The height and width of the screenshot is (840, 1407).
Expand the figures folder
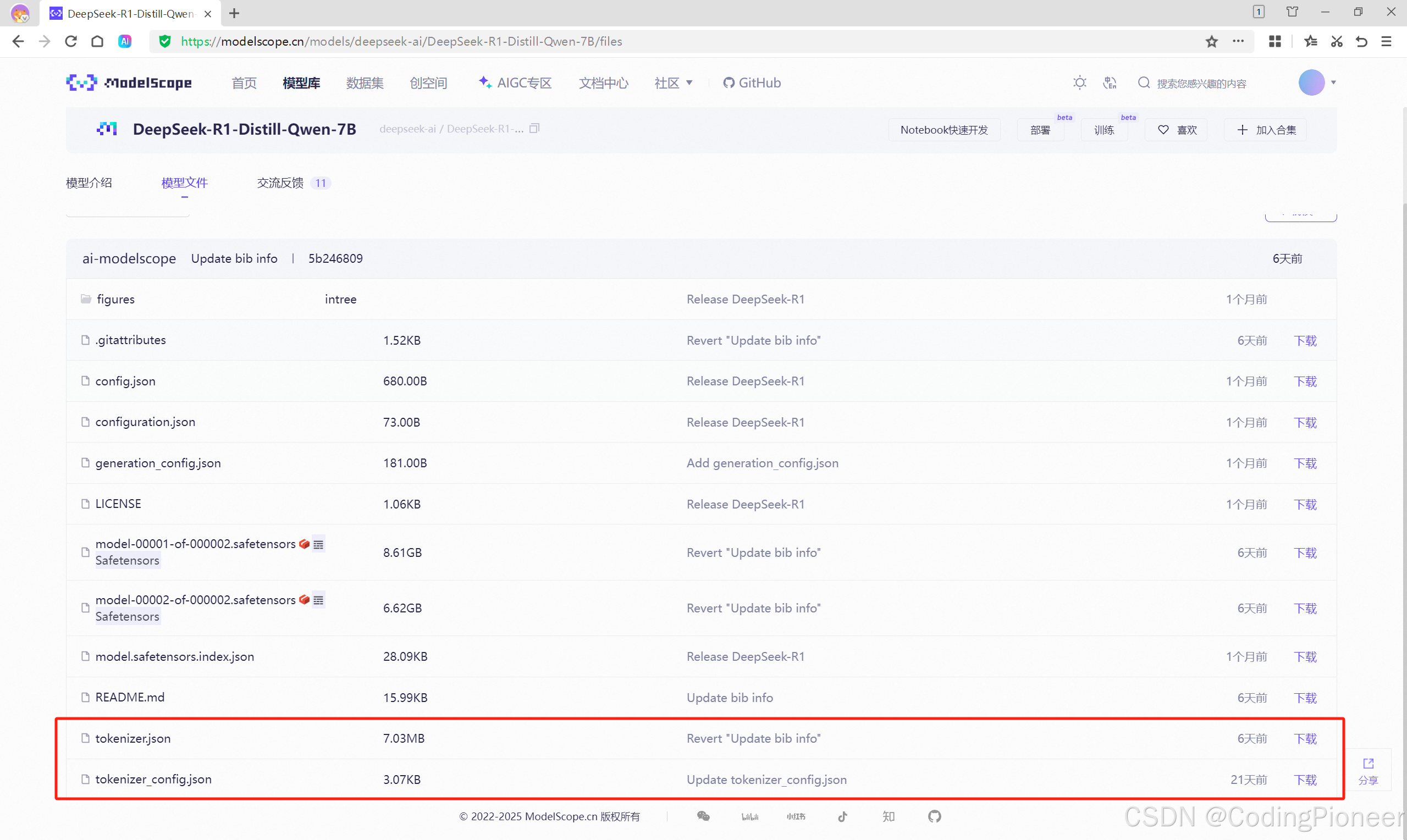click(x=115, y=299)
